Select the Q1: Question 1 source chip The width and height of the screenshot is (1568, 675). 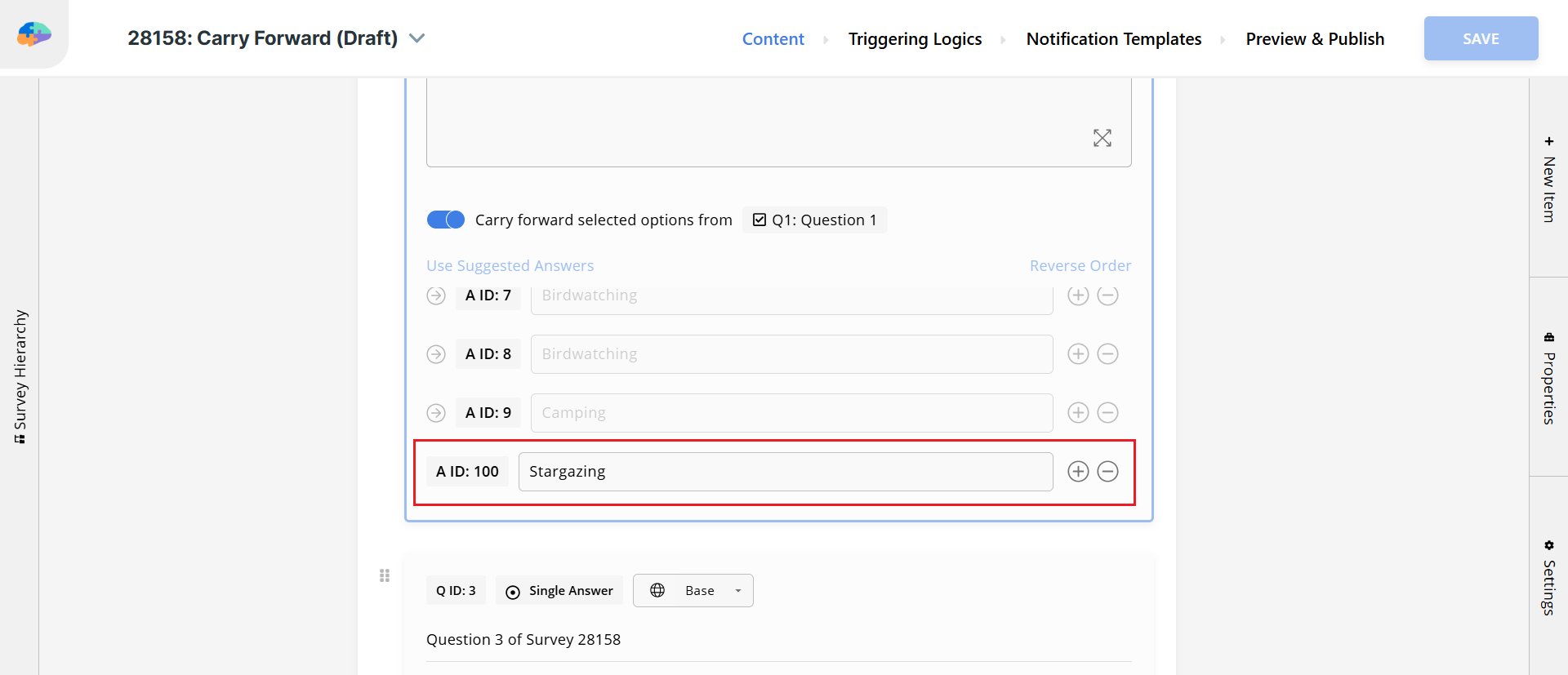[814, 220]
